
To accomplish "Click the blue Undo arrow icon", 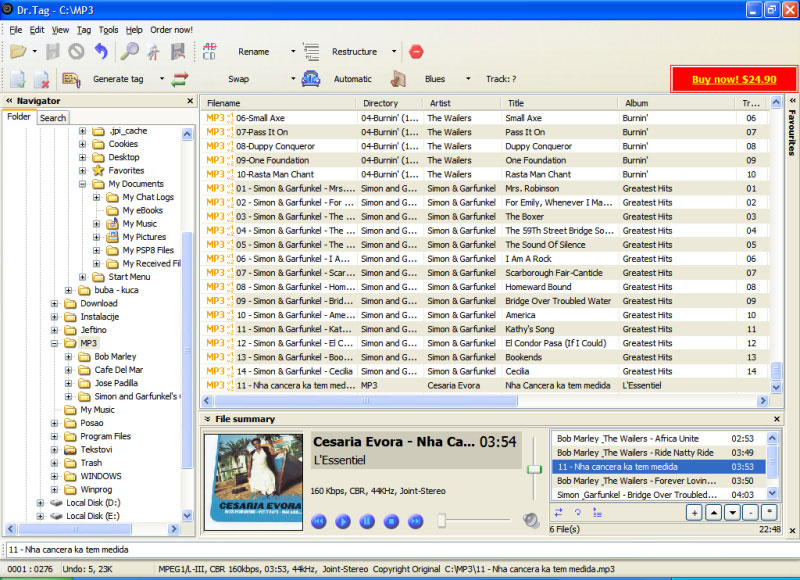I will (101, 52).
